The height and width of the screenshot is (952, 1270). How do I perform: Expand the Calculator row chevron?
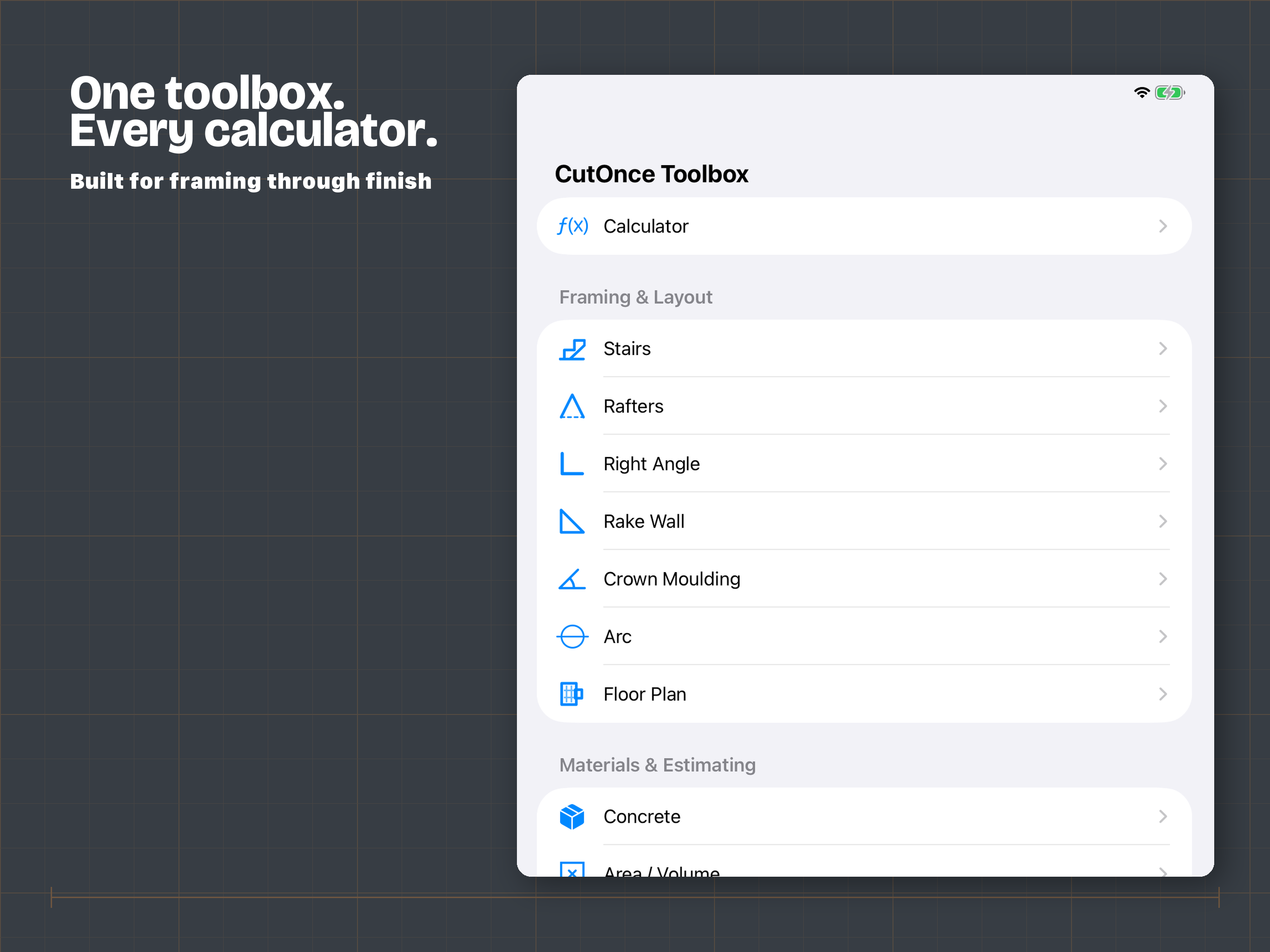point(1163,226)
